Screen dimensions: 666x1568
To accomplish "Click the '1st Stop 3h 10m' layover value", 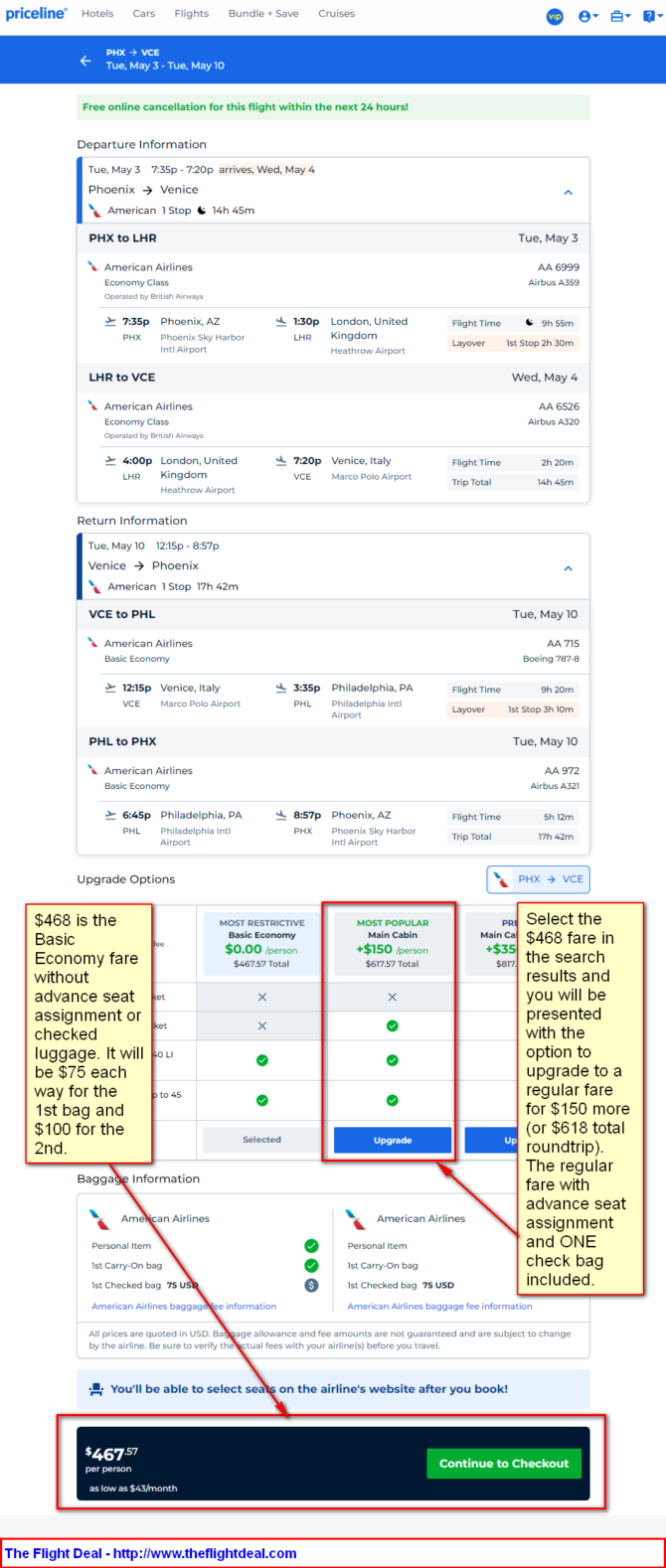I will tap(541, 709).
